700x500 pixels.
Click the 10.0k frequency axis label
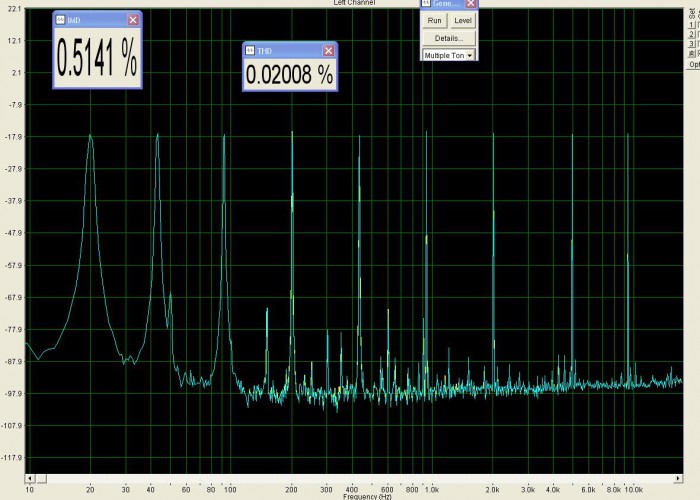[633, 490]
